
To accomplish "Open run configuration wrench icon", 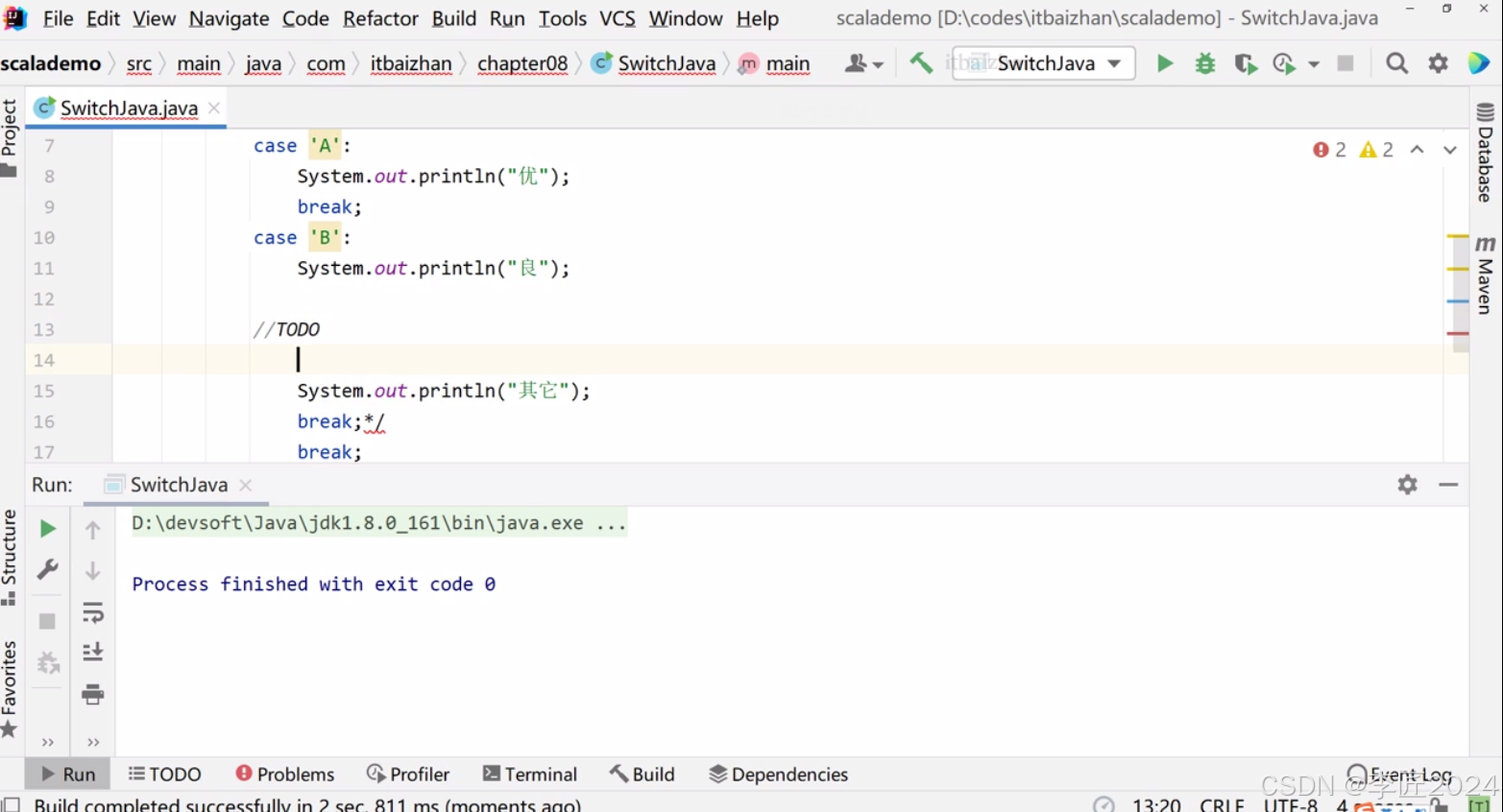I will (47, 569).
